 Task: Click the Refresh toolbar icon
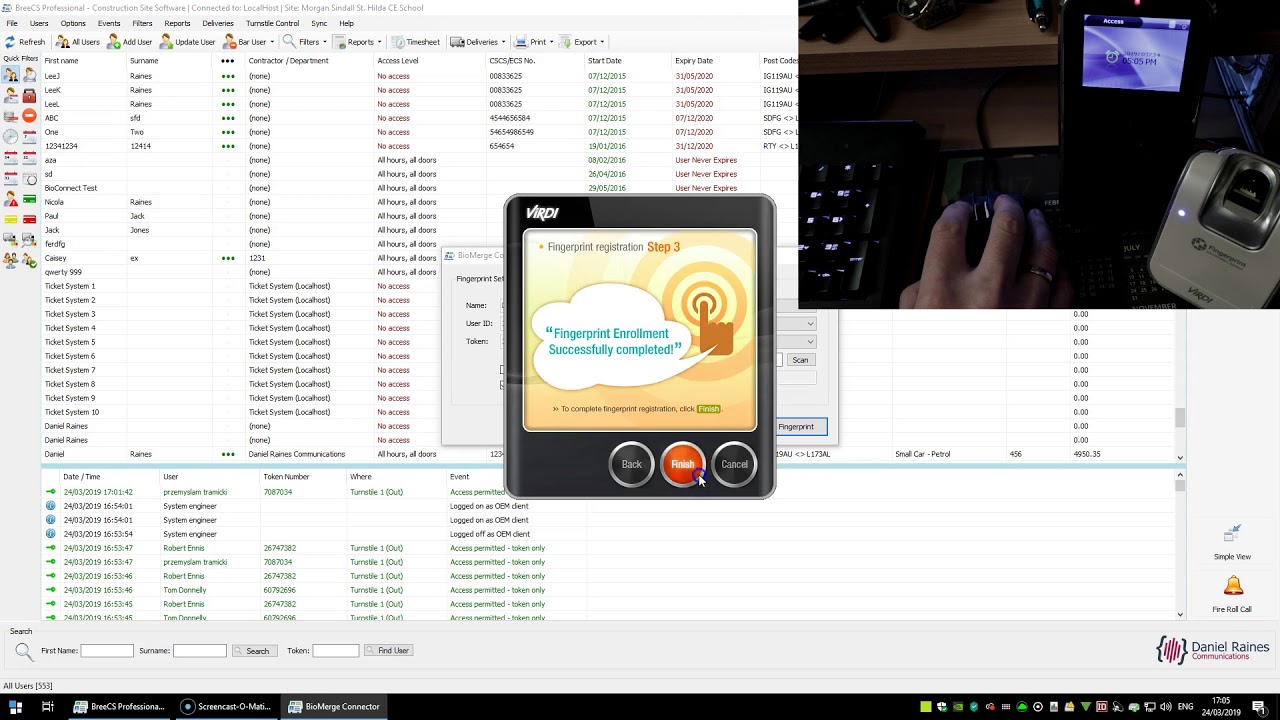pyautogui.click(x=10, y=42)
